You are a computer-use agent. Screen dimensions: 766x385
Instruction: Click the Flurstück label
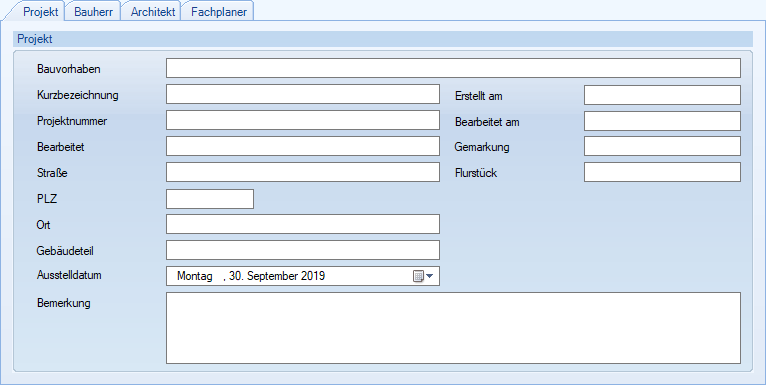pyautogui.click(x=476, y=173)
